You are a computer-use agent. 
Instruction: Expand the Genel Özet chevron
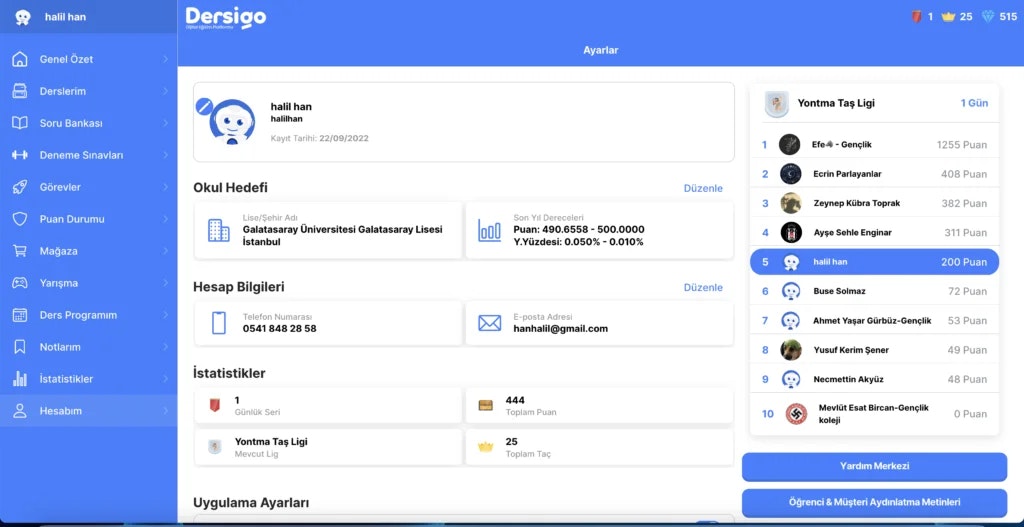[x=165, y=59]
